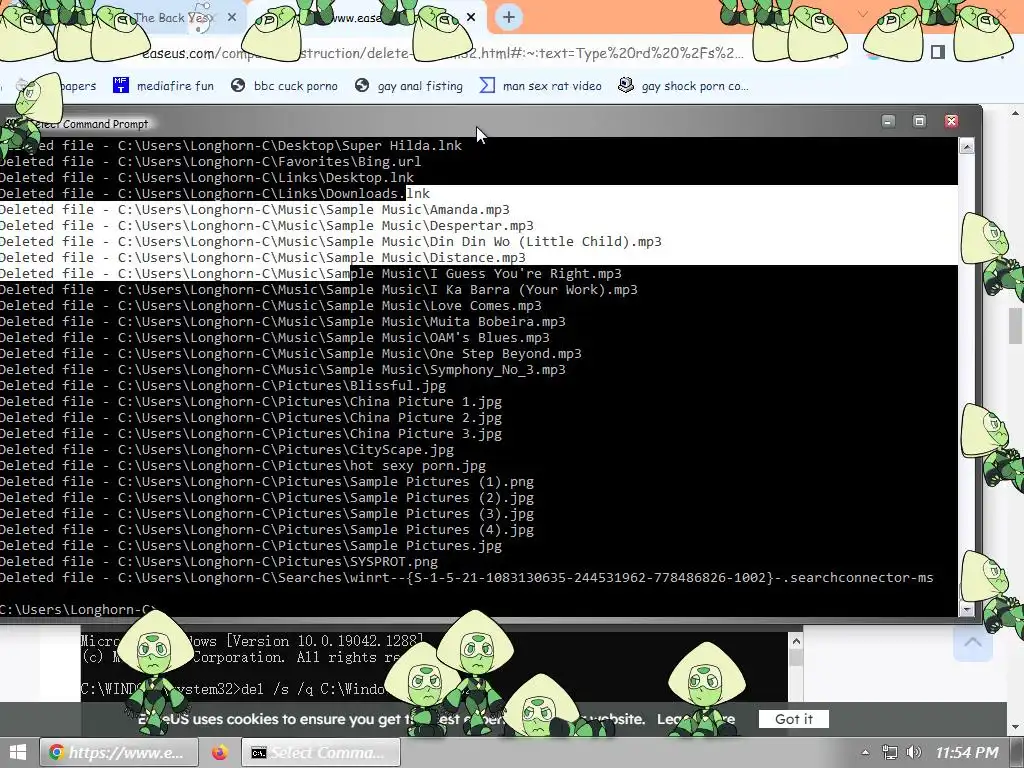Click the line deleting China Picture 2.jpg
The image size is (1024, 768).
click(251, 417)
